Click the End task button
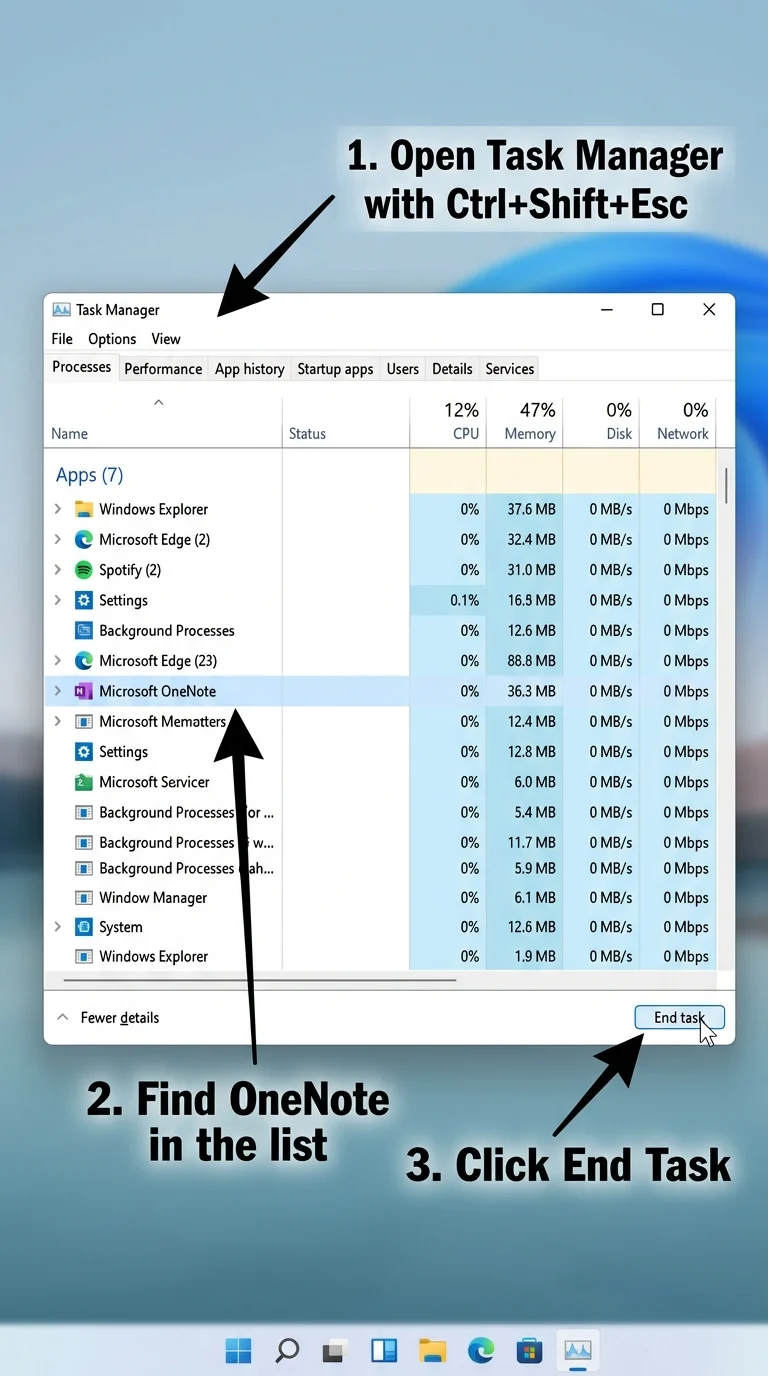768x1376 pixels. 680,1017
